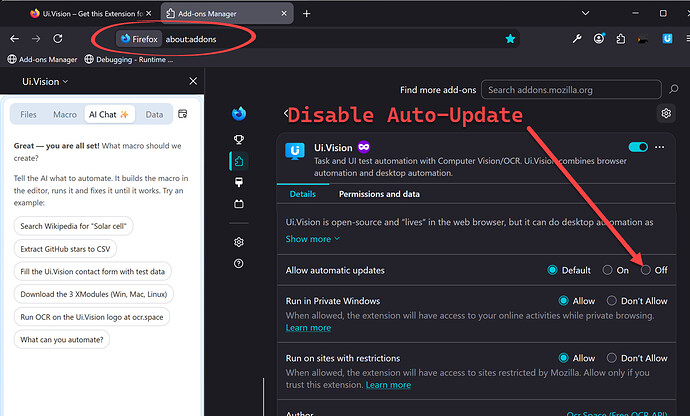Switch to the Ui.Vision extension browser tab
The width and height of the screenshot is (690, 416).
click(x=90, y=14)
